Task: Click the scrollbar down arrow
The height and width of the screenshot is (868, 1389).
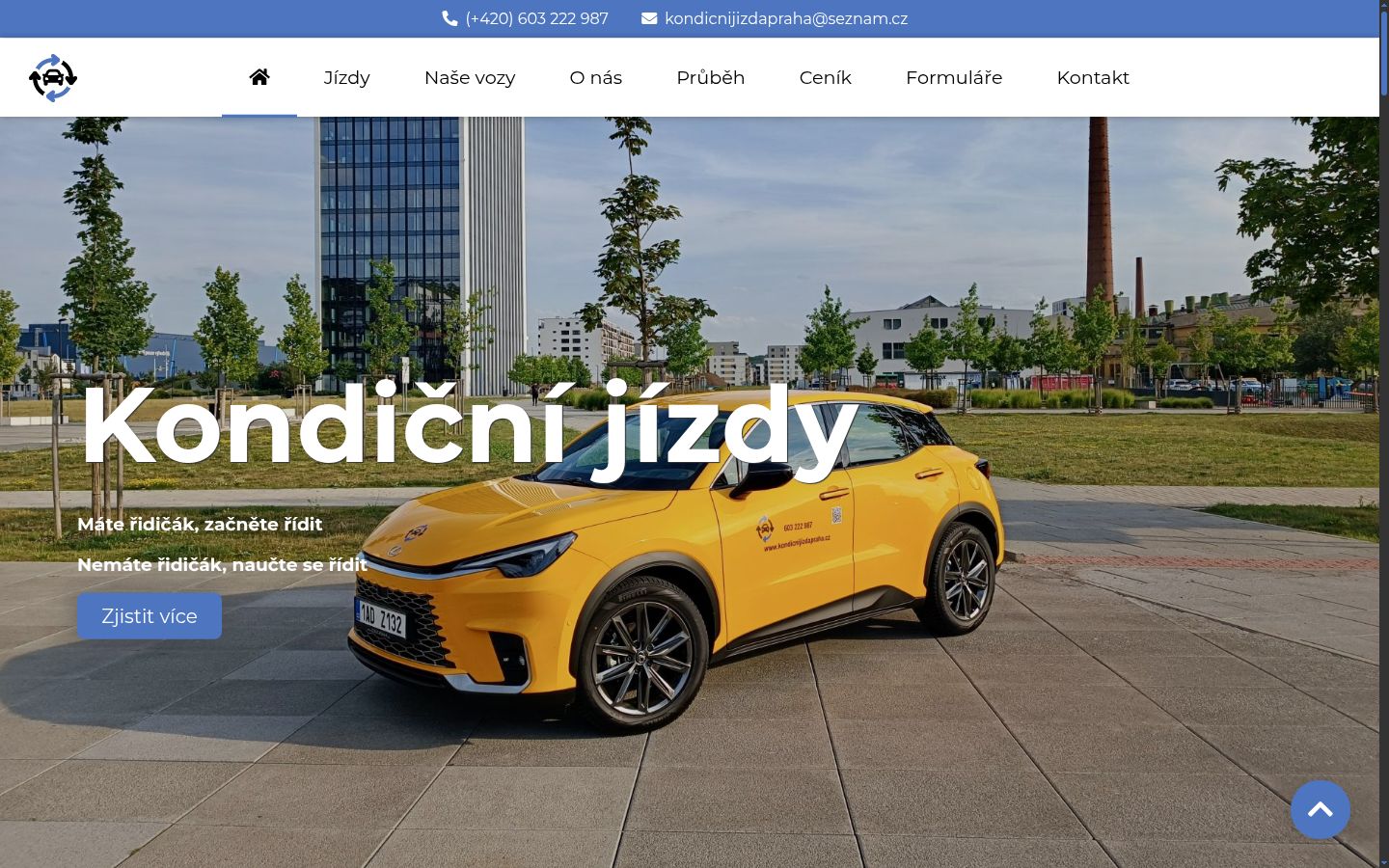Action: [x=1384, y=862]
